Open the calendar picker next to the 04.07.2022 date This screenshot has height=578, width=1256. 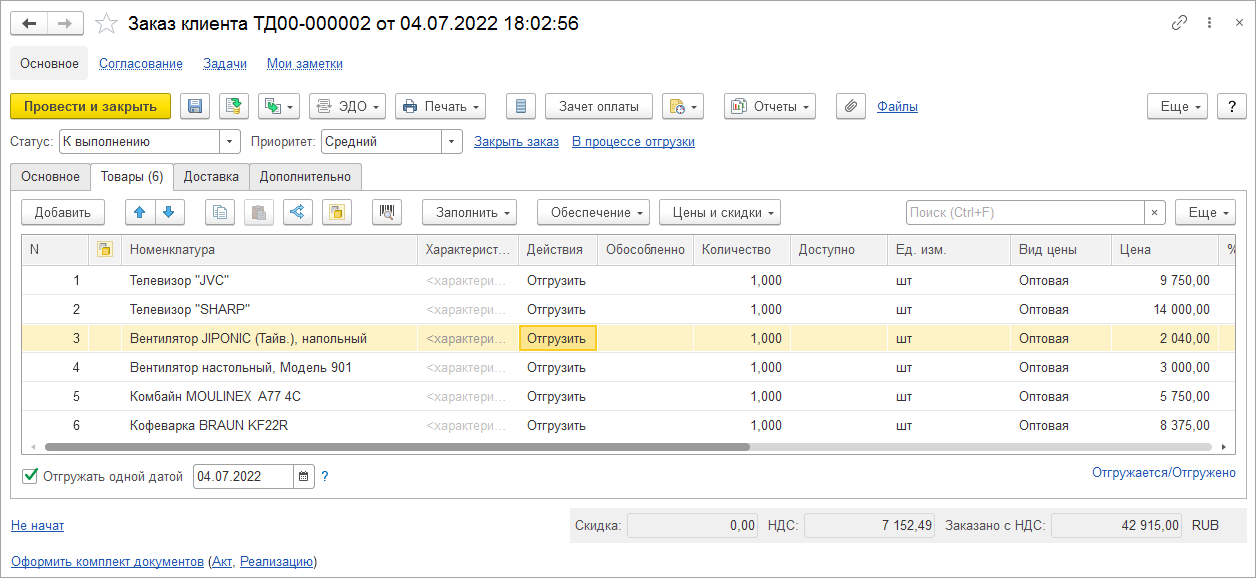(304, 476)
